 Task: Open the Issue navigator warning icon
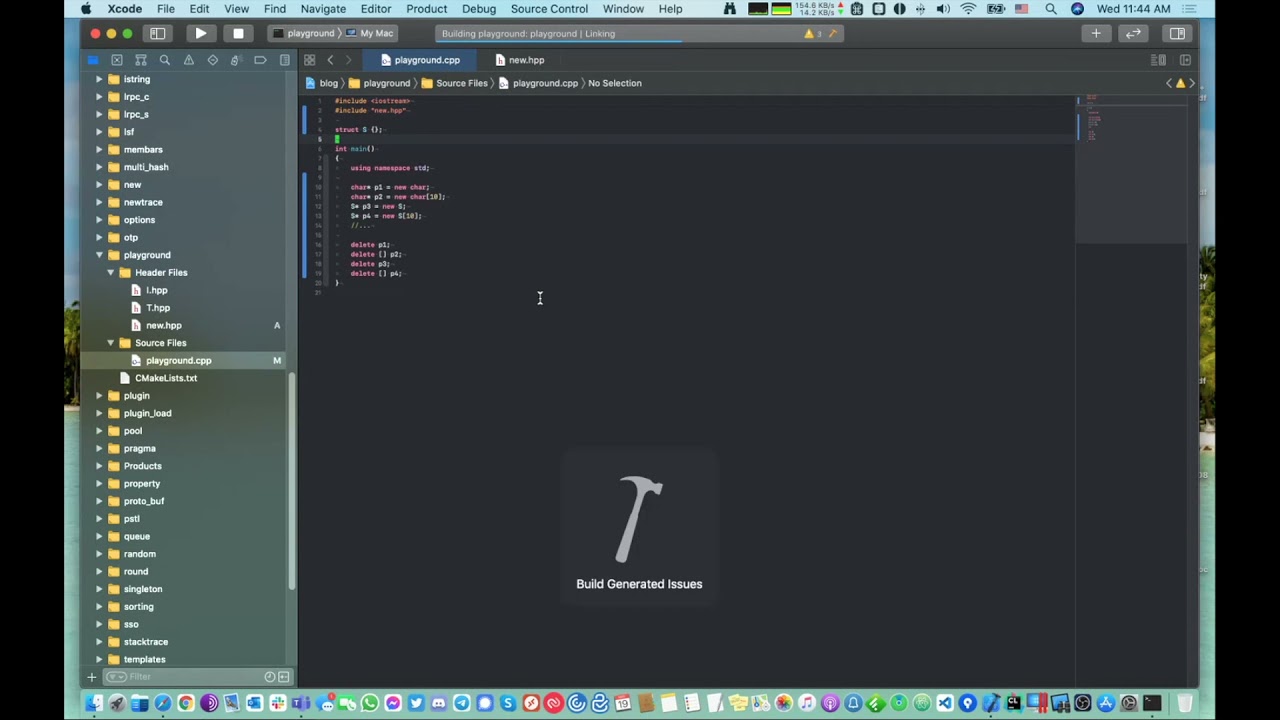pos(188,60)
